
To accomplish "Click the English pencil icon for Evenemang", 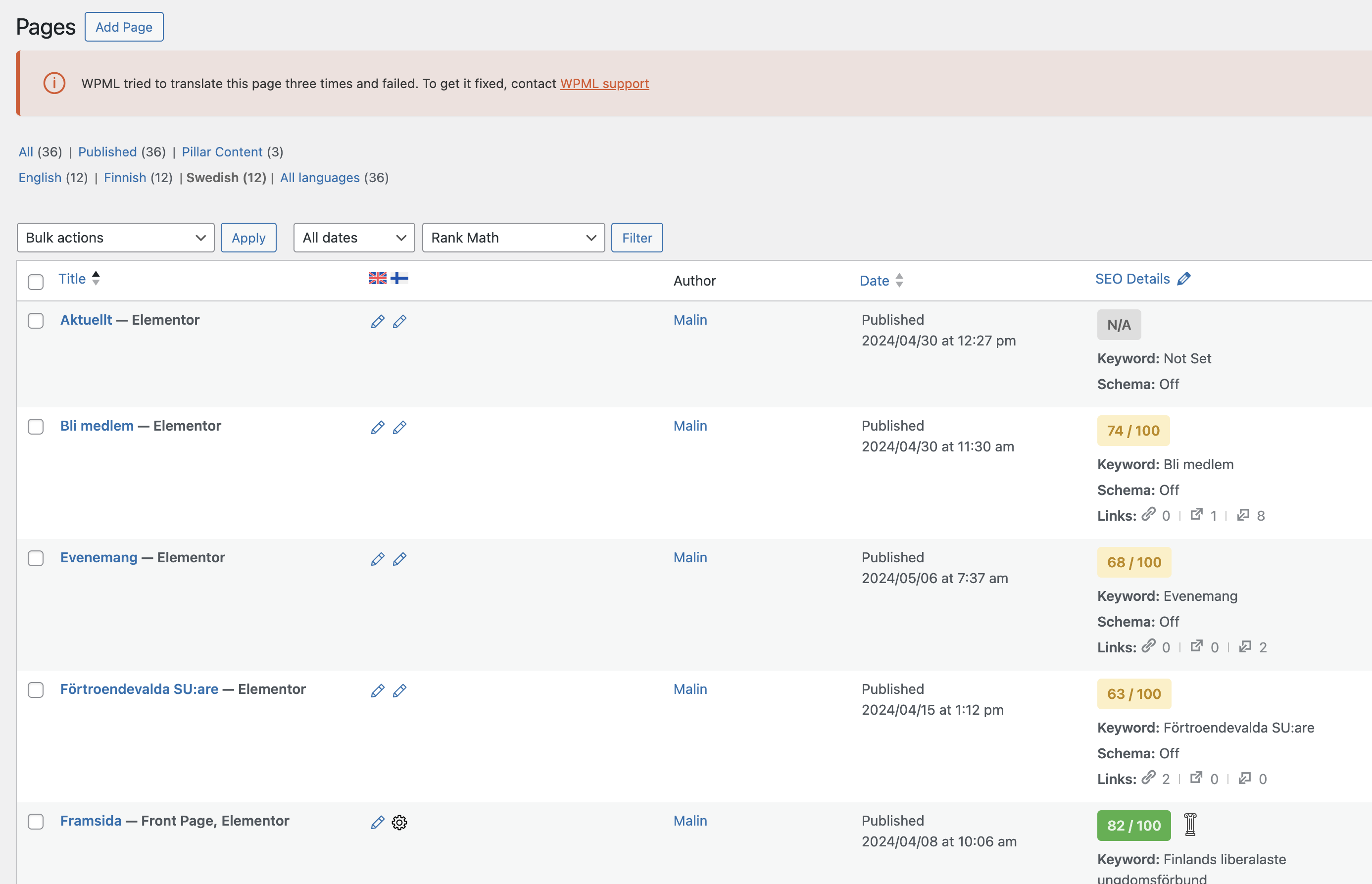I will click(x=377, y=559).
